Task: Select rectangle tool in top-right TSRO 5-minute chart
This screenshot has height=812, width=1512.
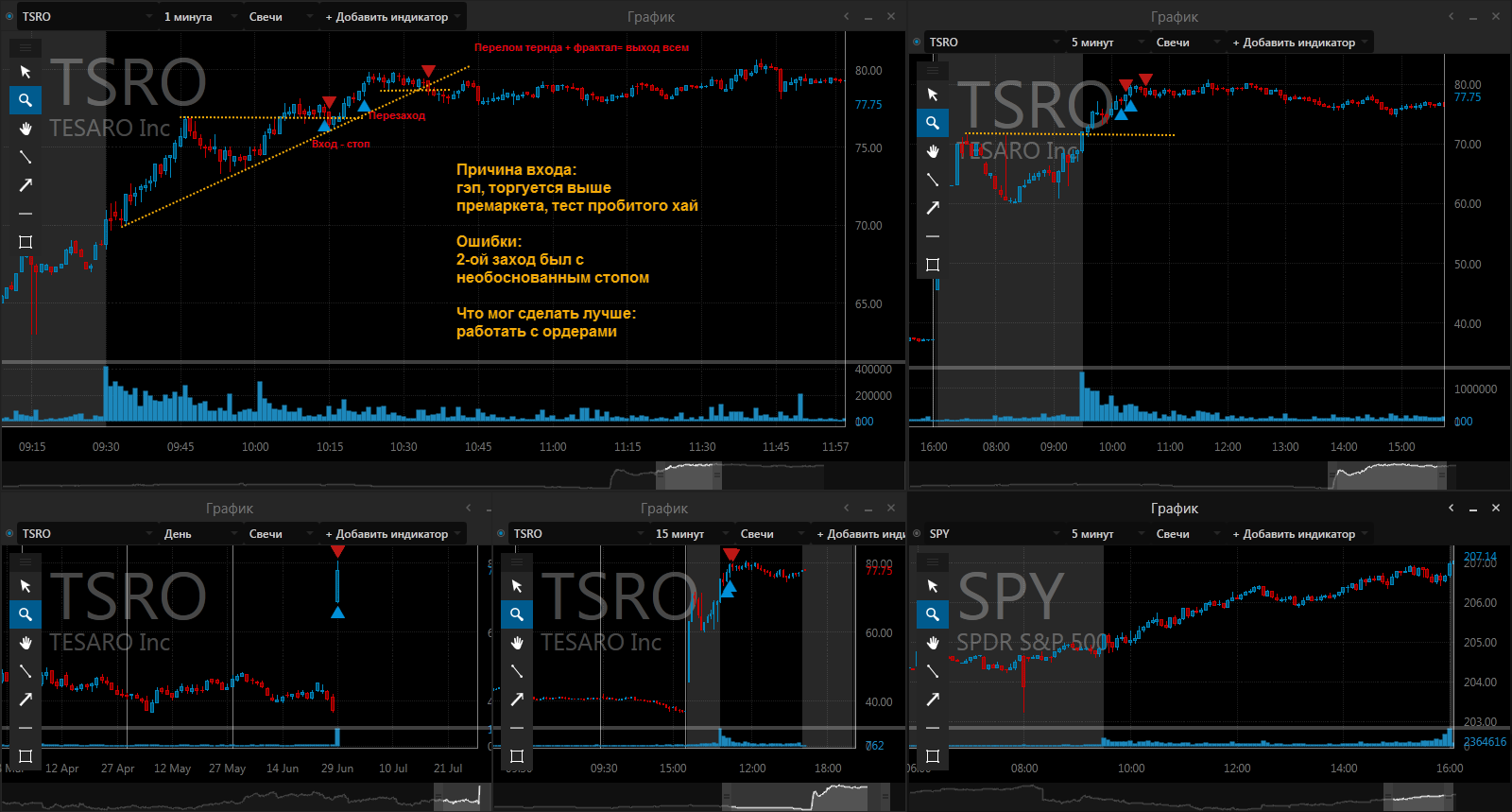Action: [933, 265]
